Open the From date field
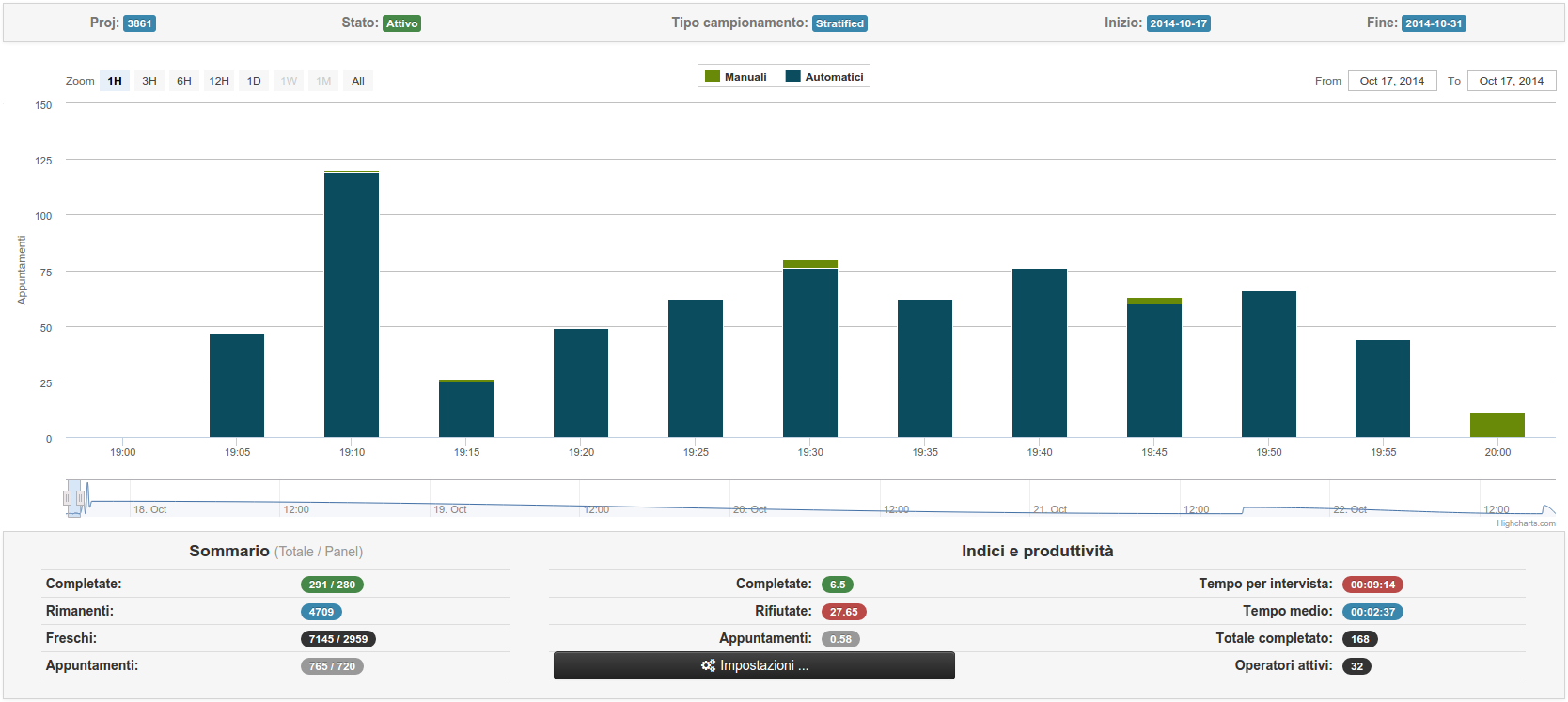This screenshot has height=702, width=1568. (1391, 81)
